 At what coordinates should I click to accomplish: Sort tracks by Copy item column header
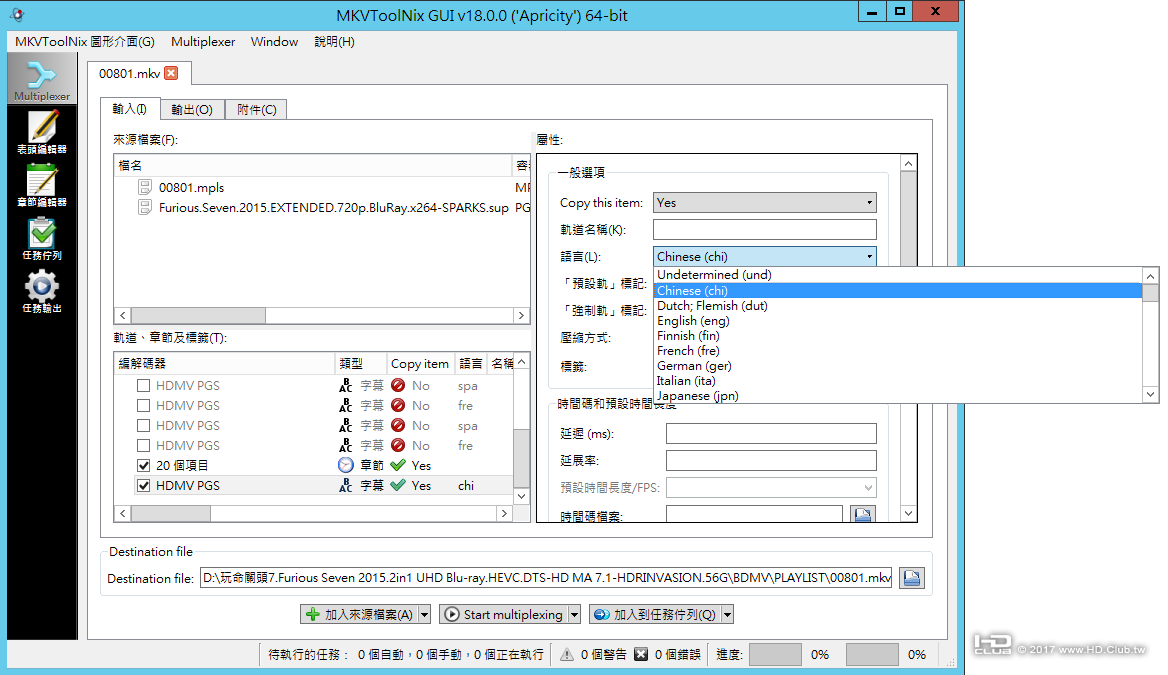[x=420, y=364]
